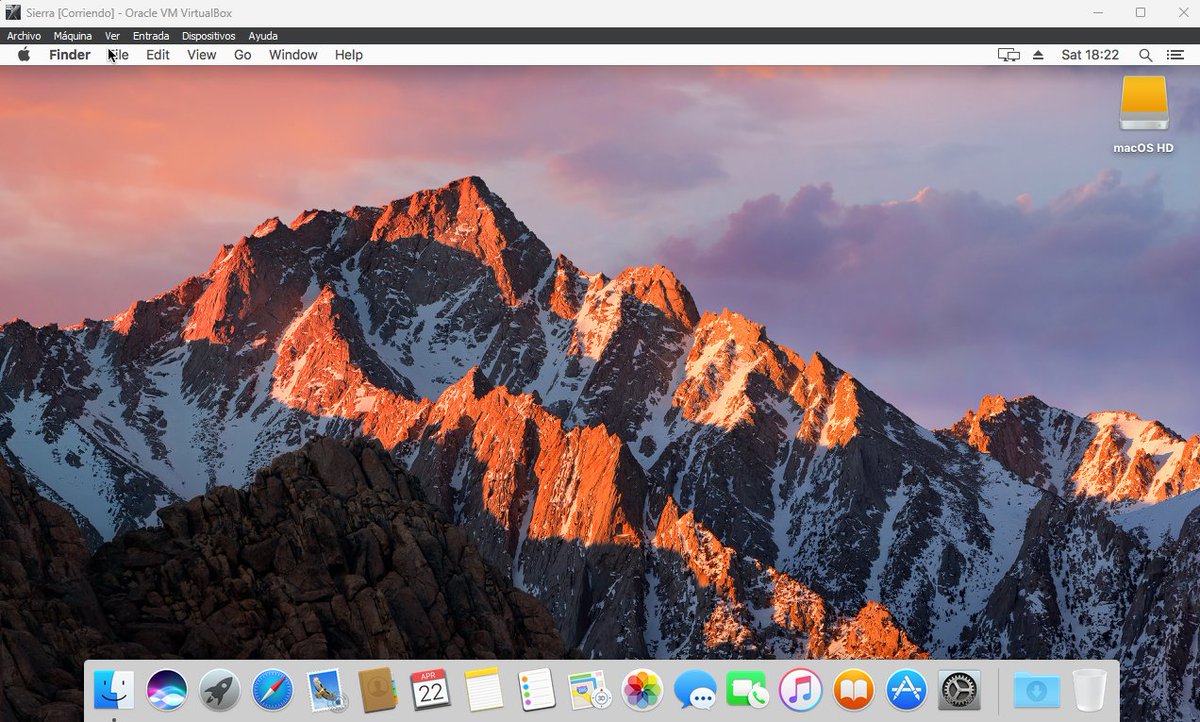Open the Window menu
This screenshot has height=722, width=1200.
(x=293, y=55)
